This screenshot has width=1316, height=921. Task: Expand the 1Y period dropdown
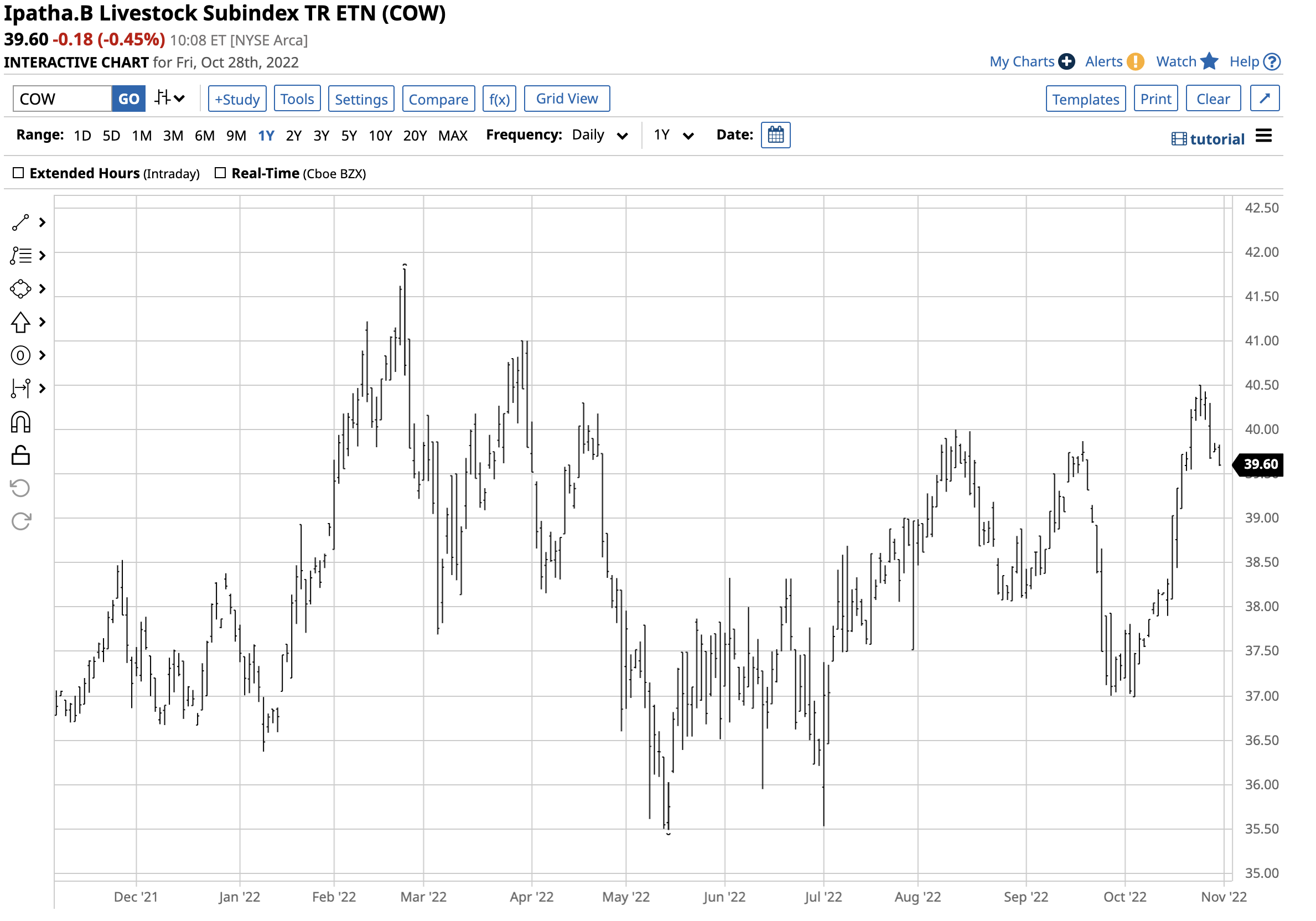click(x=673, y=135)
